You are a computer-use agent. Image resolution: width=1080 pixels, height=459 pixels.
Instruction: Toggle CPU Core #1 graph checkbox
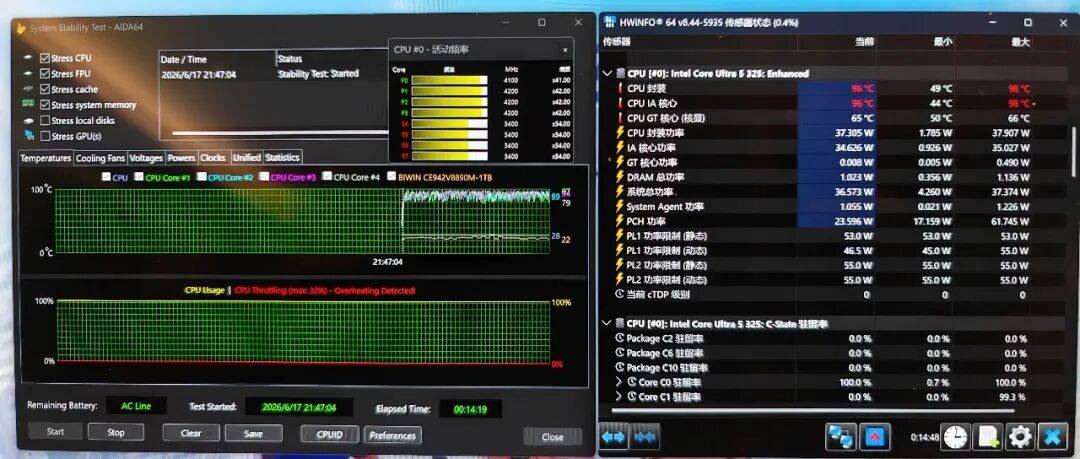pos(138,177)
